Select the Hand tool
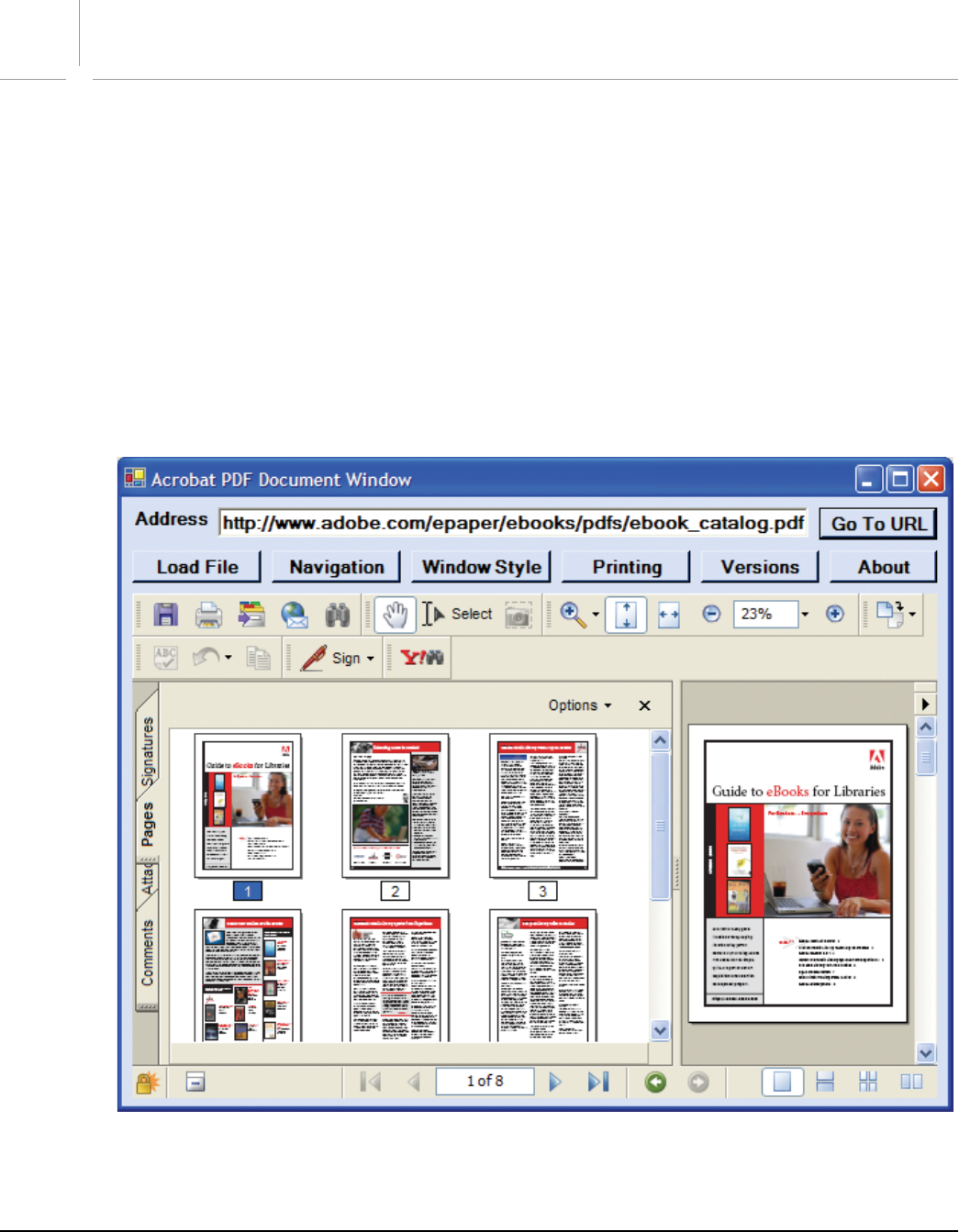 point(396,614)
